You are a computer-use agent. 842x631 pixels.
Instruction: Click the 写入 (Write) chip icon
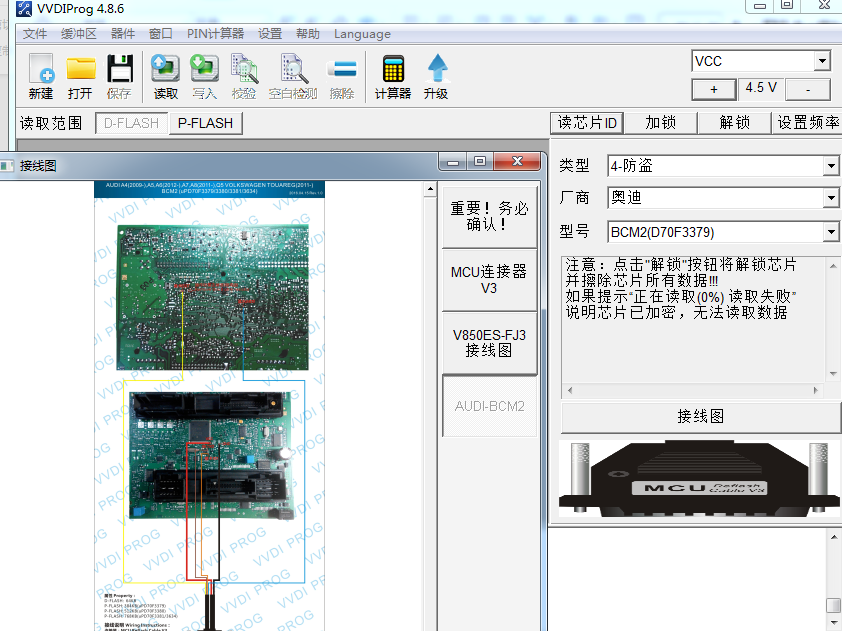[x=205, y=76]
